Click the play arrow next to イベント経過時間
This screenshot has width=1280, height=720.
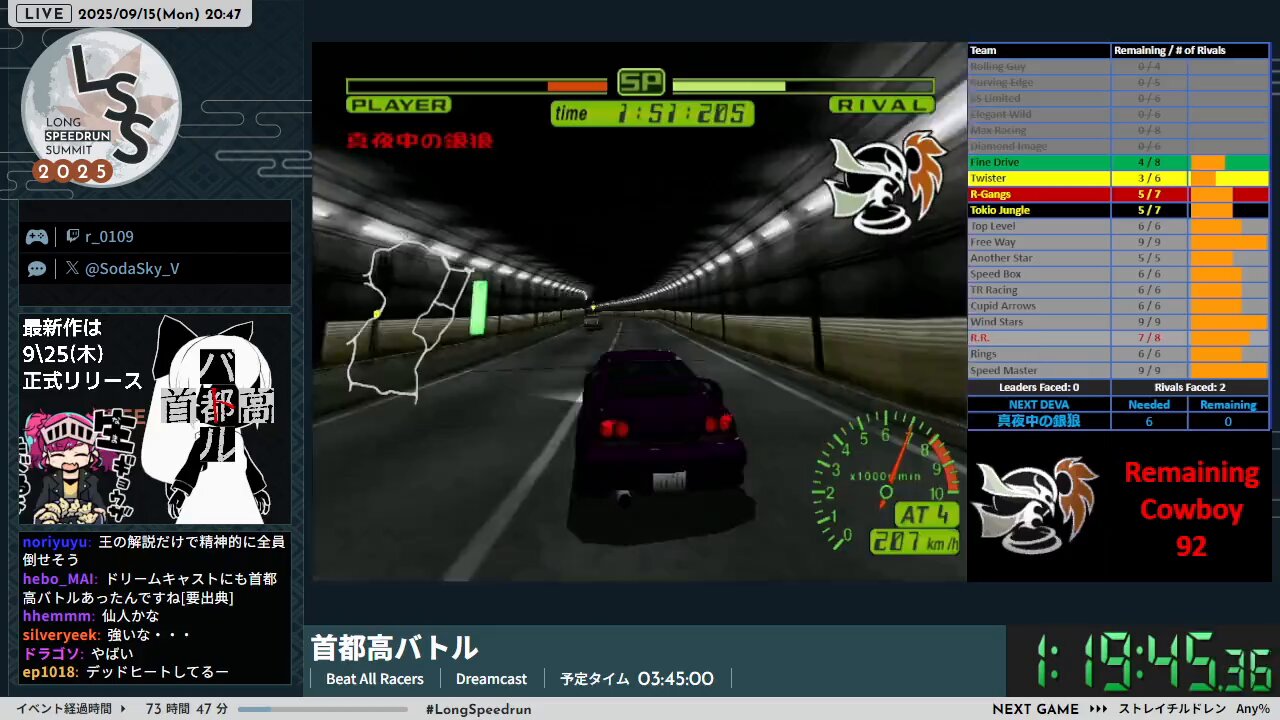(124, 709)
